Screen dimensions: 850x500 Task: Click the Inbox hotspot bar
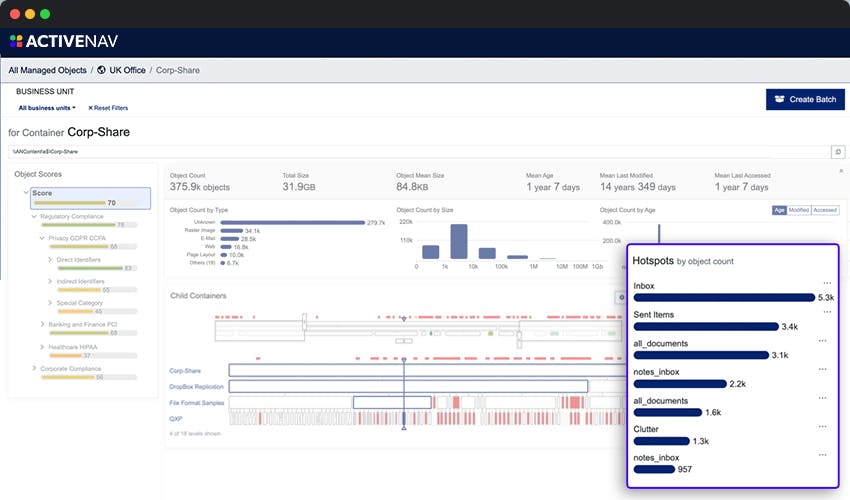click(x=724, y=297)
